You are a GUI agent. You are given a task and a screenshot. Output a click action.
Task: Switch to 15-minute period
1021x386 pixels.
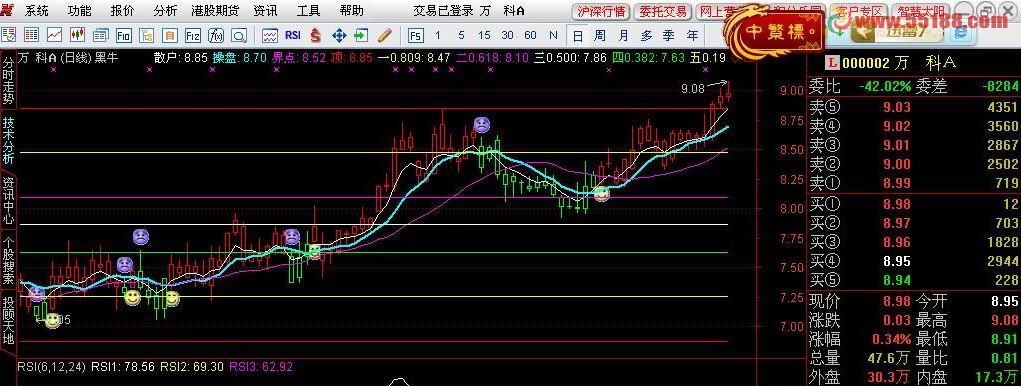(x=484, y=35)
